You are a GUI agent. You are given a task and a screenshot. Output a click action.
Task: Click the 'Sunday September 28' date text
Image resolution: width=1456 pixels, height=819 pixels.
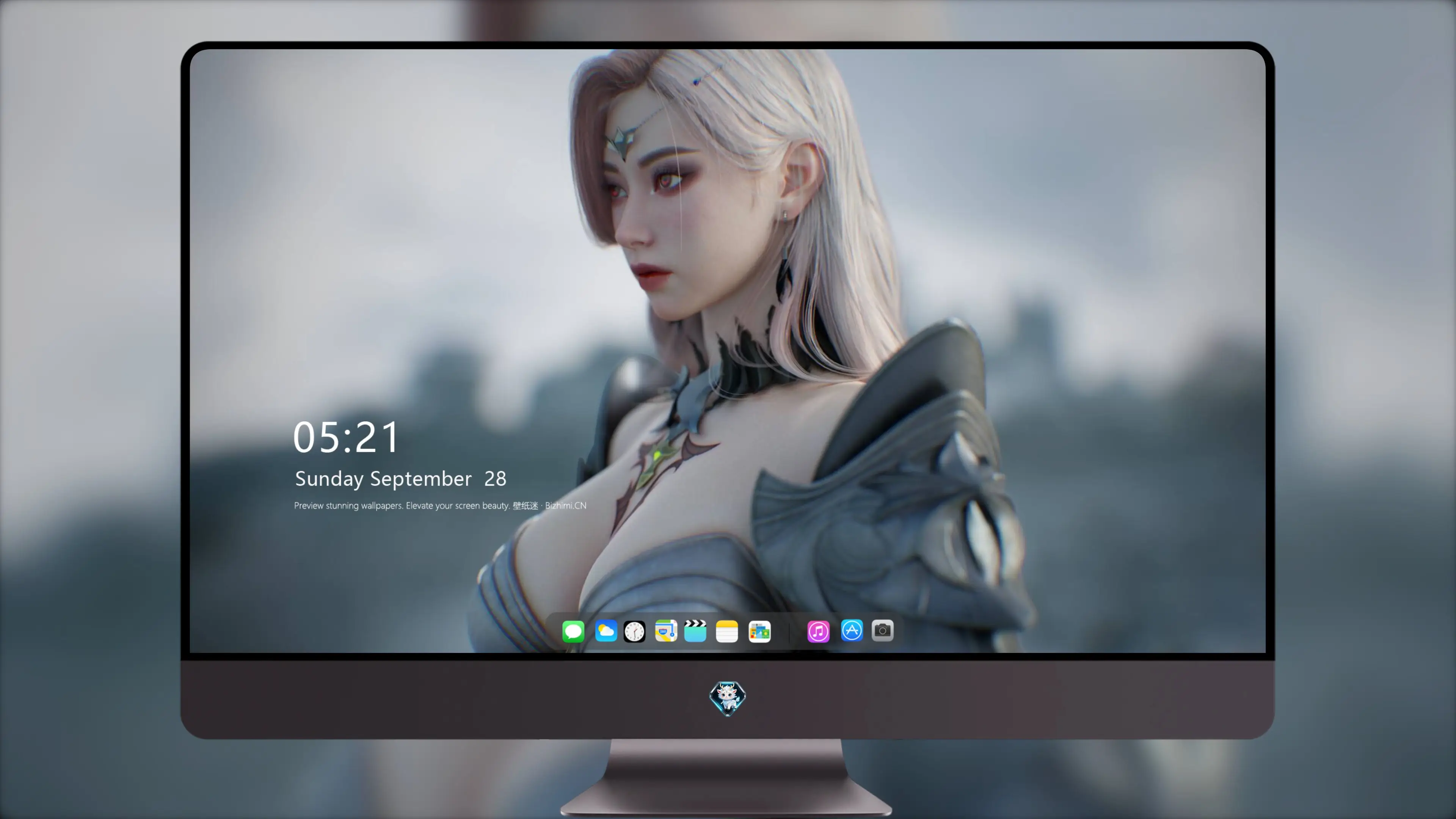point(401,479)
